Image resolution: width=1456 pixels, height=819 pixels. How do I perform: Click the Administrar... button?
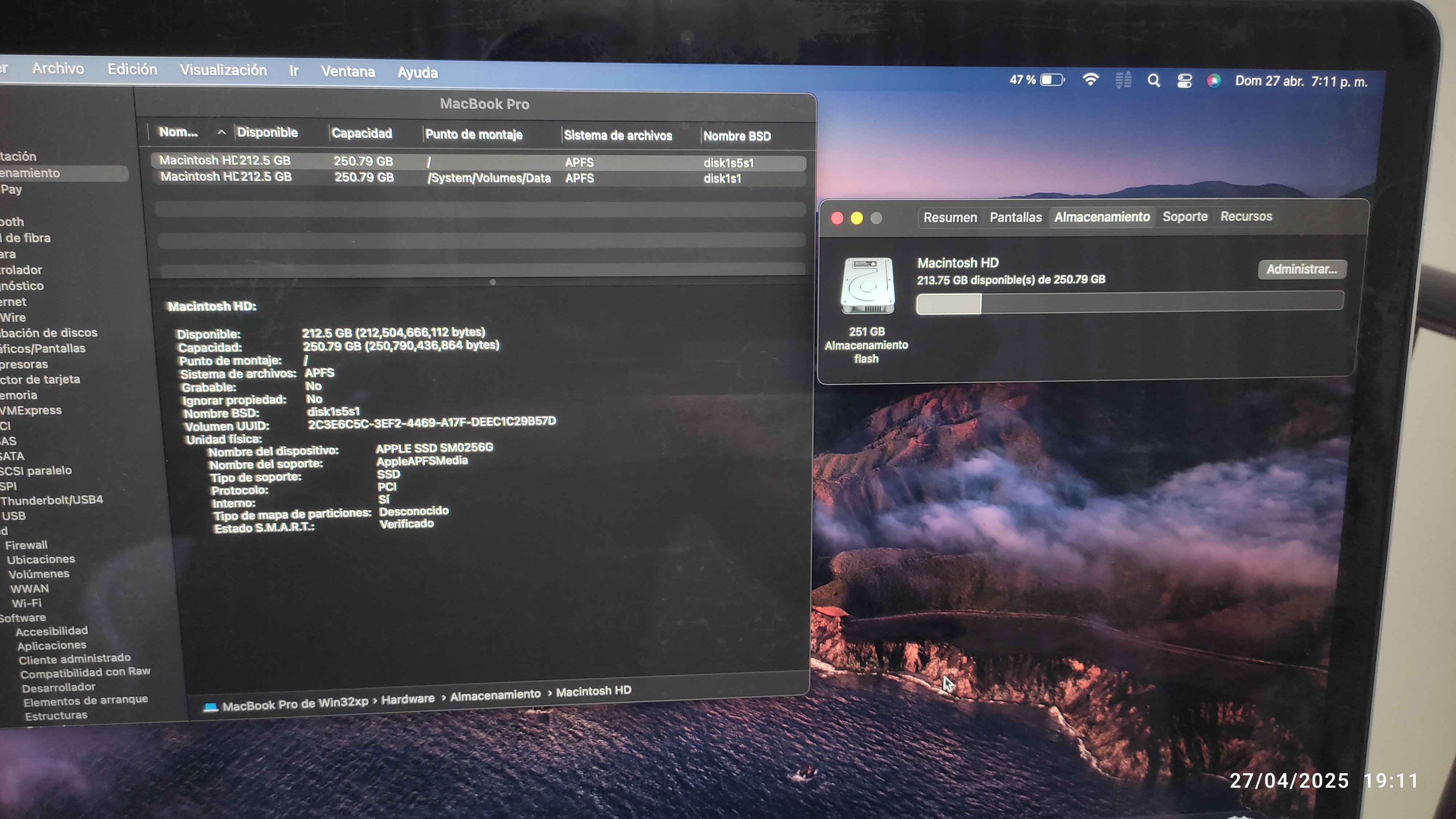(x=1302, y=269)
